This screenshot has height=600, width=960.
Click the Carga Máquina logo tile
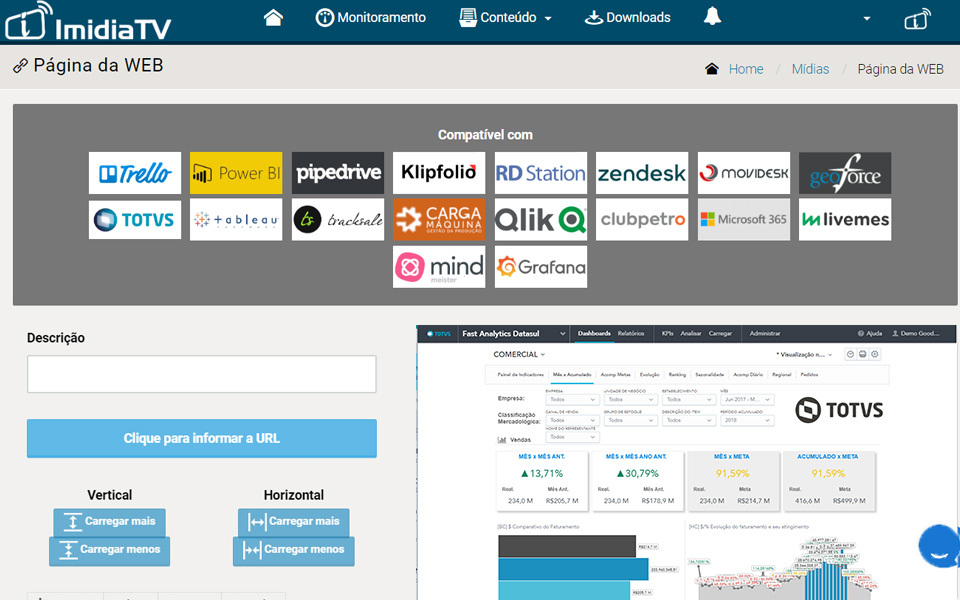[x=439, y=219]
